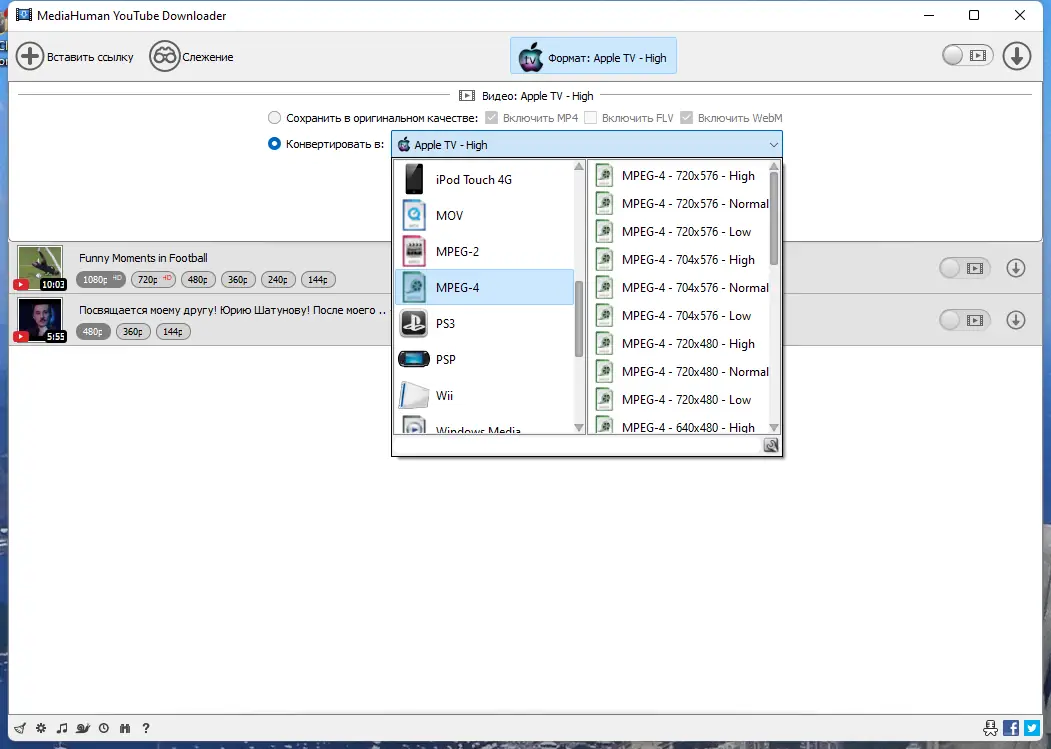Pick preset MPEG-4 - 704x576 - Low
The image size is (1051, 749).
[680, 316]
